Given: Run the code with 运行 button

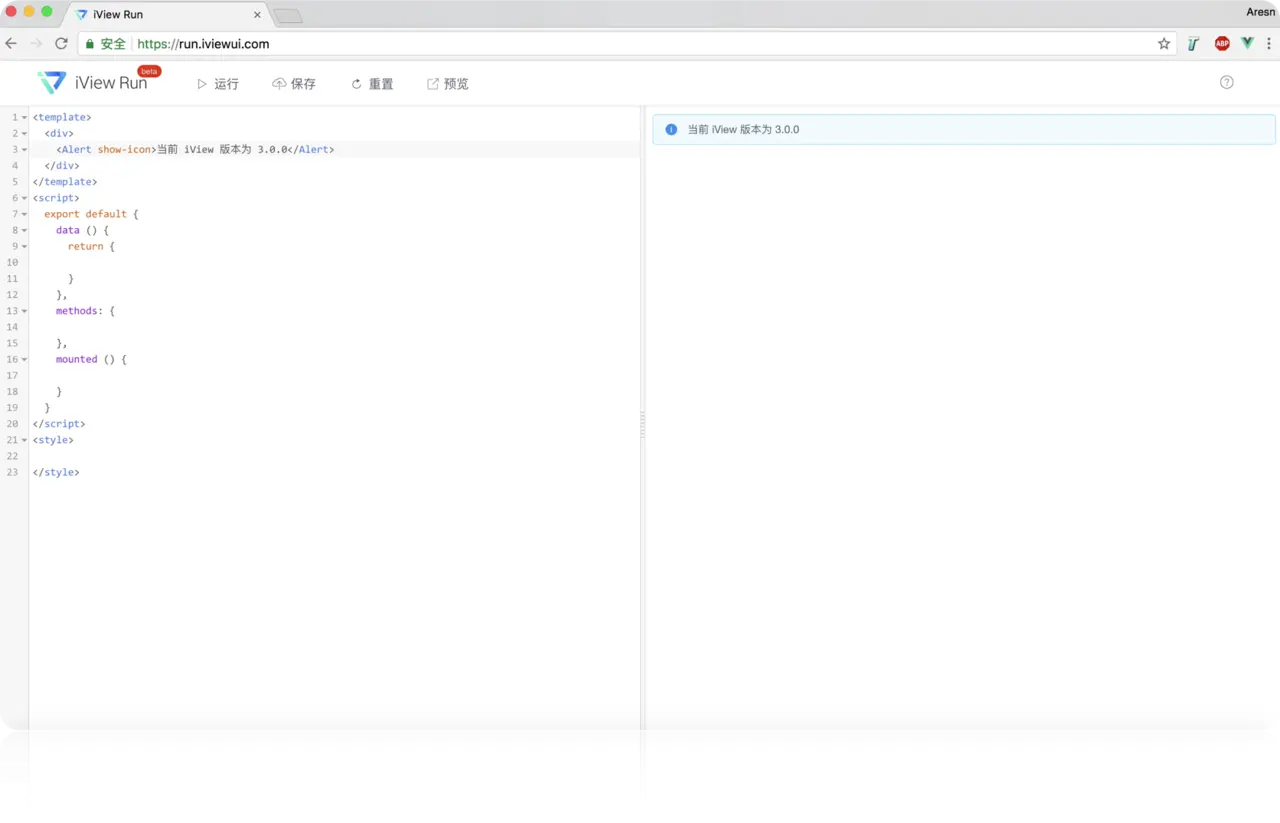Looking at the screenshot, I should 218,84.
